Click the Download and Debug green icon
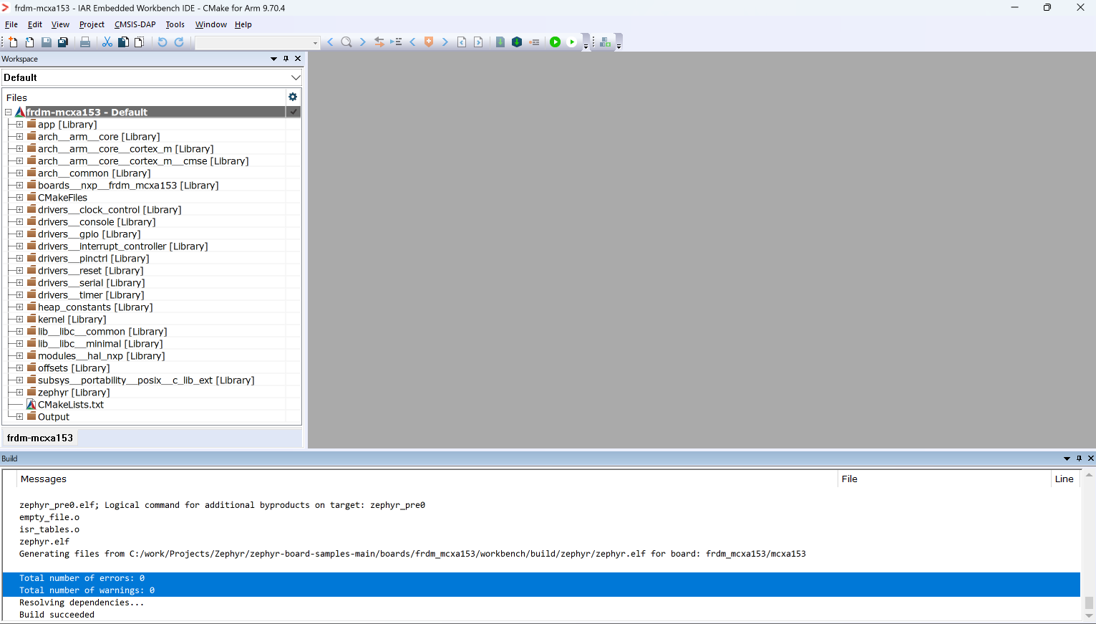1096x624 pixels. (x=555, y=43)
